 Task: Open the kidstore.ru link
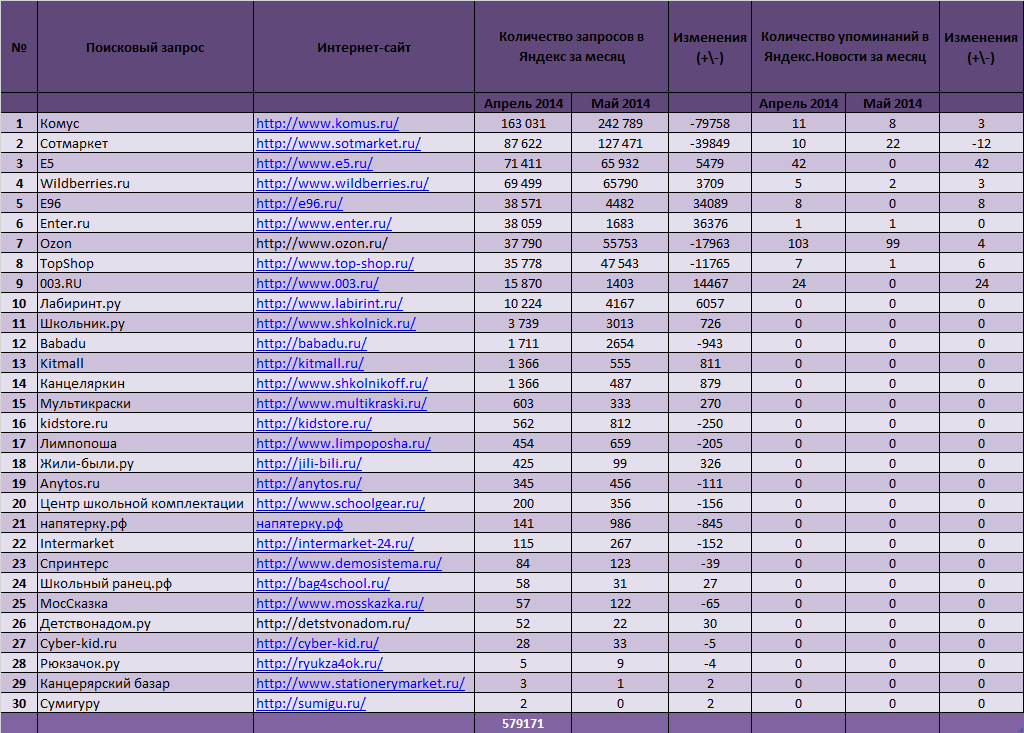click(x=314, y=424)
